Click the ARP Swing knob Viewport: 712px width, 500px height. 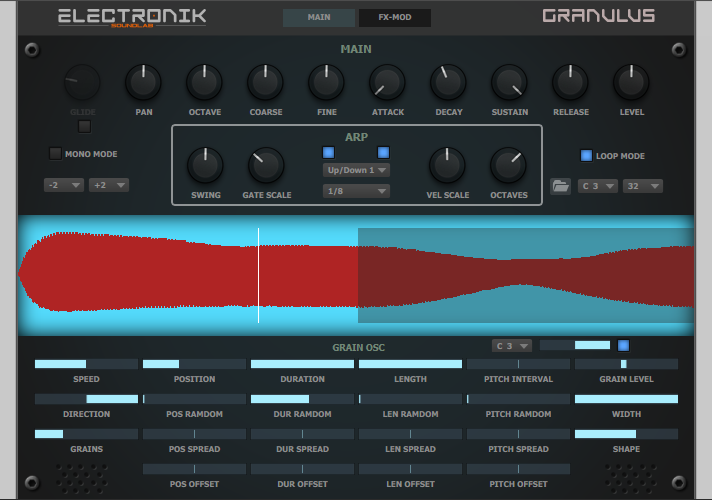click(x=205, y=165)
